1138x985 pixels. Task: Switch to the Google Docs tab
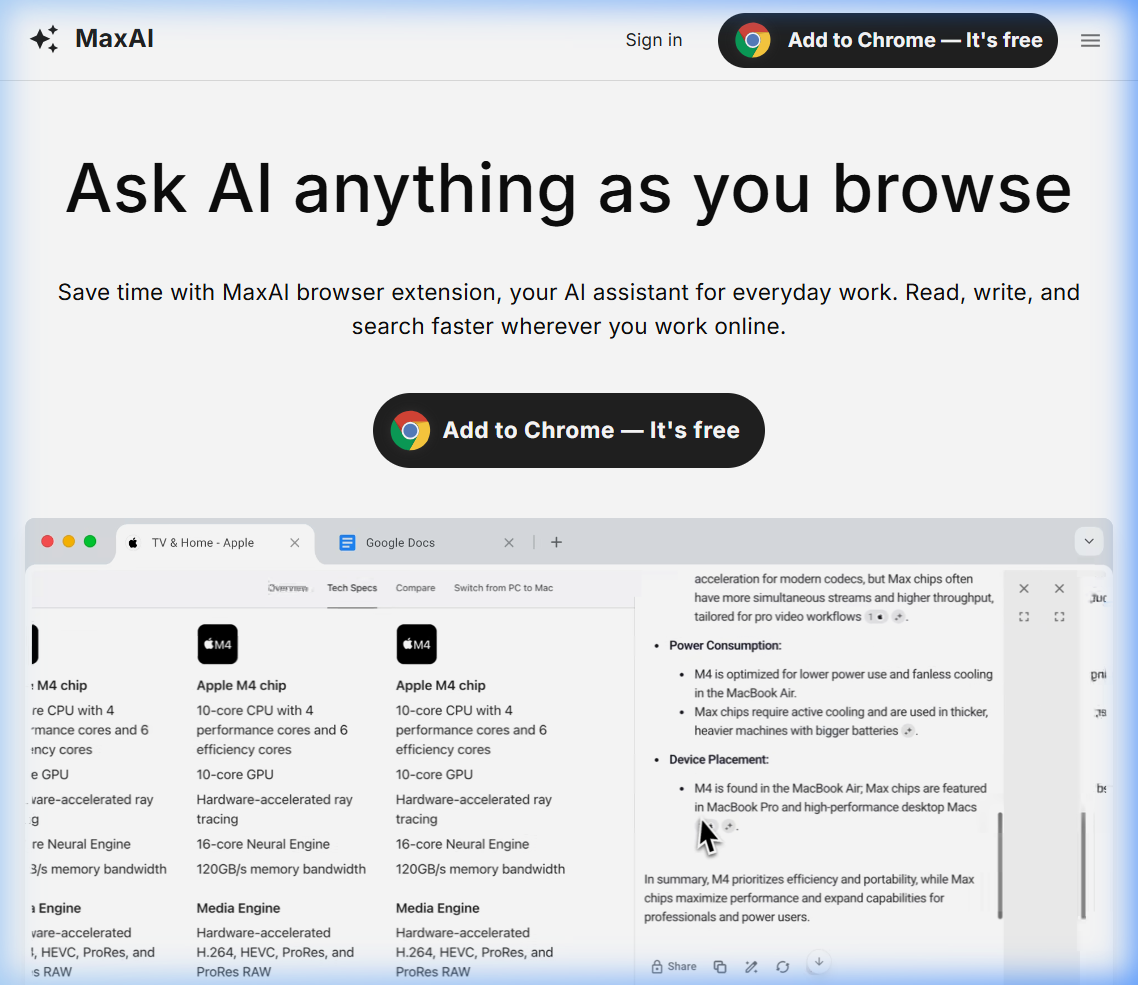pyautogui.click(x=425, y=543)
